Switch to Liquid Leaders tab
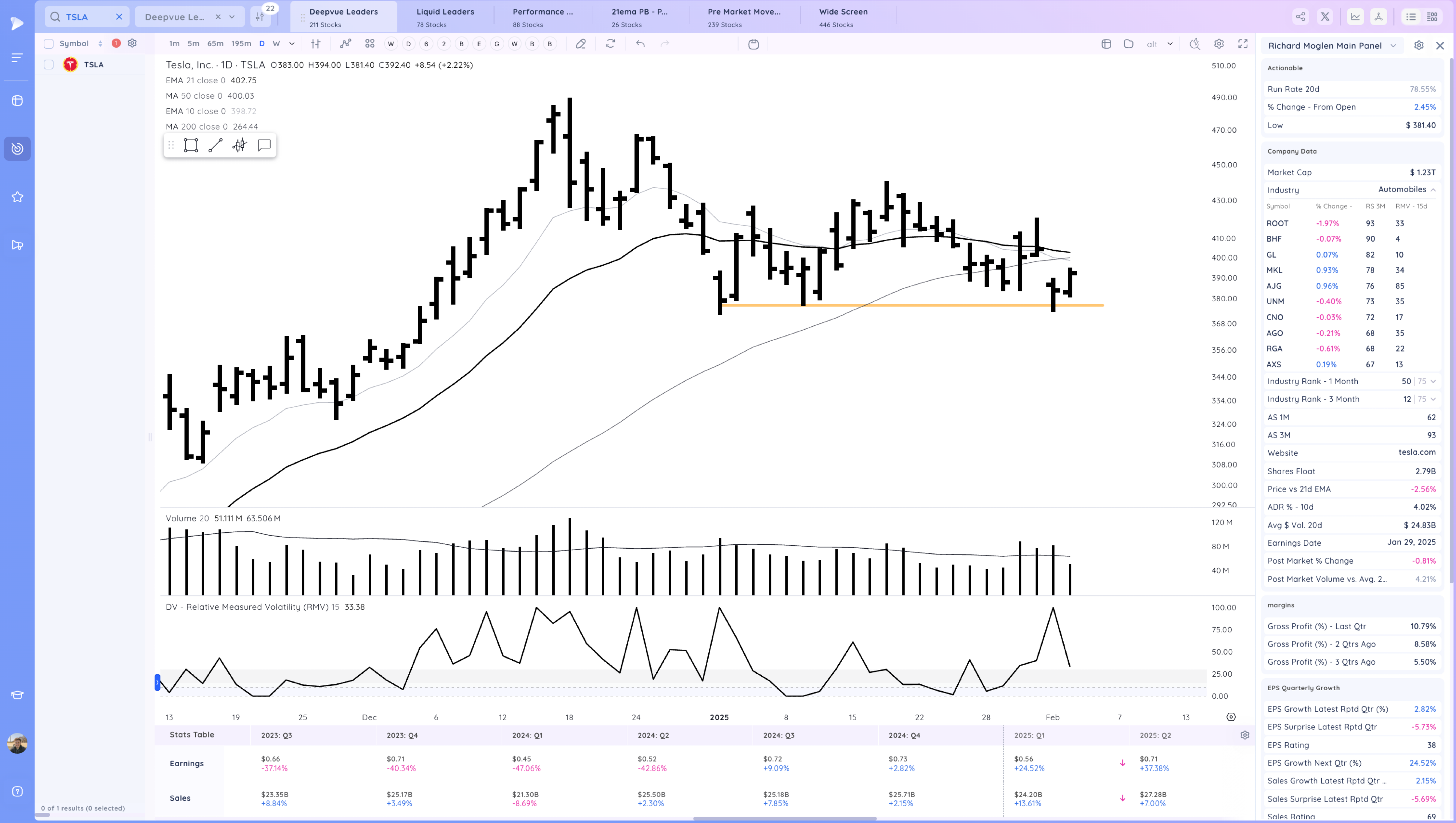The width and height of the screenshot is (1456, 823). (x=445, y=17)
